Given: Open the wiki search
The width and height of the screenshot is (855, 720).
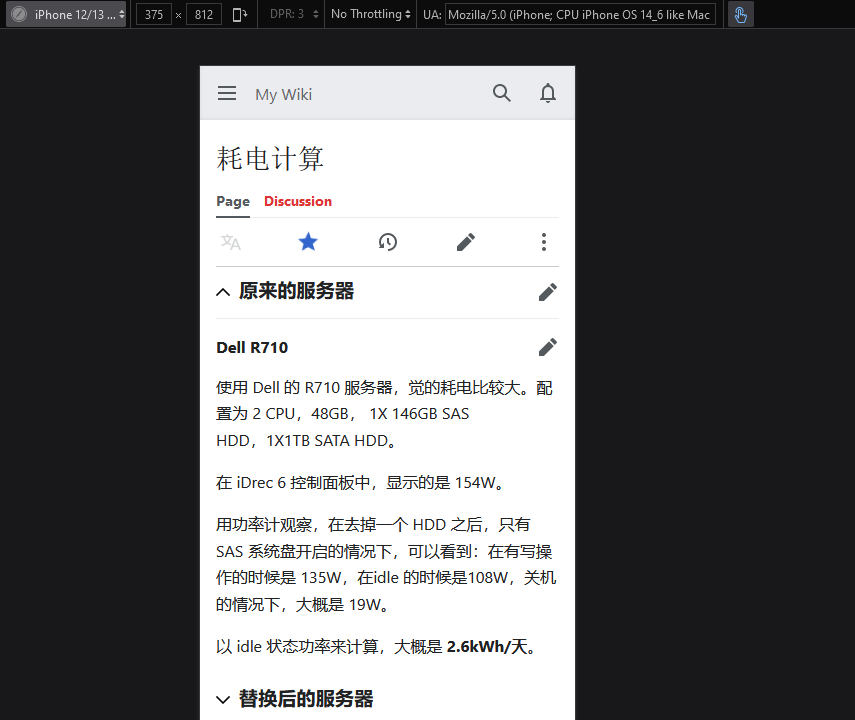Looking at the screenshot, I should (502, 93).
